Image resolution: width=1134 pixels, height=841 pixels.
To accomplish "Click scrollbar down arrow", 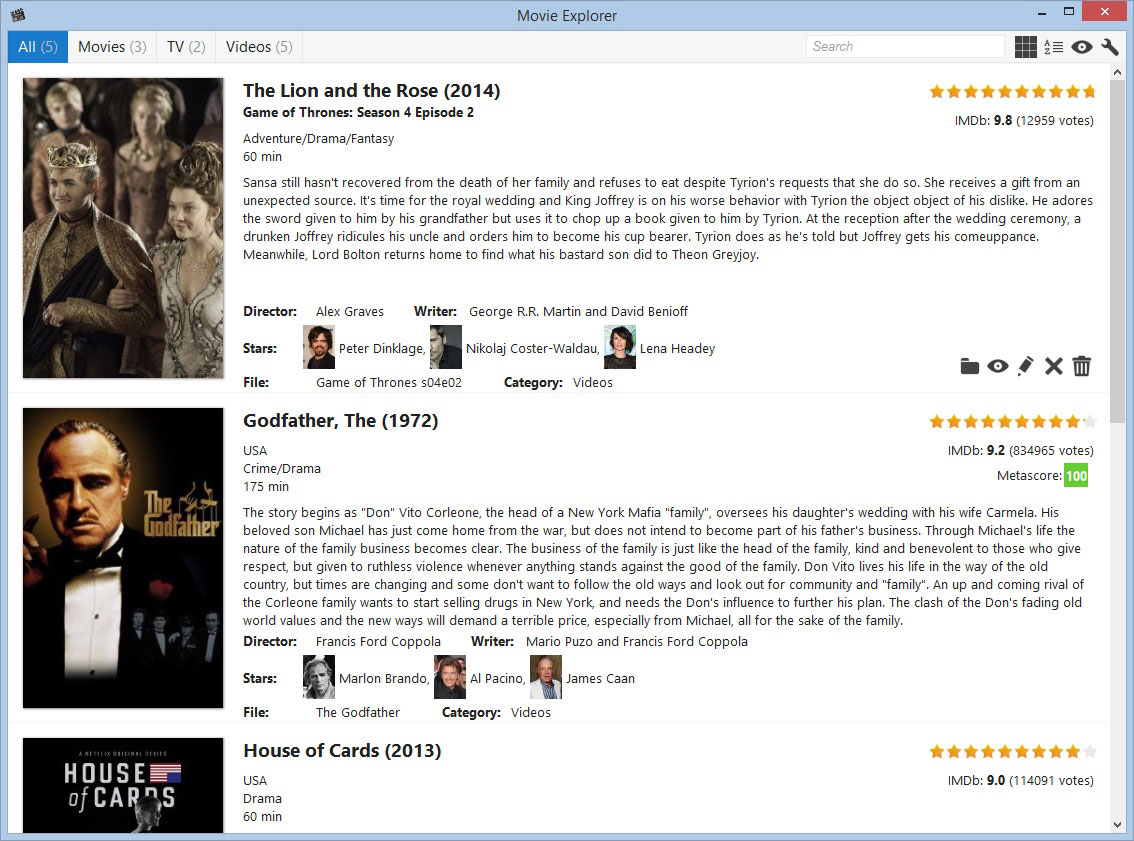I will 1117,825.
